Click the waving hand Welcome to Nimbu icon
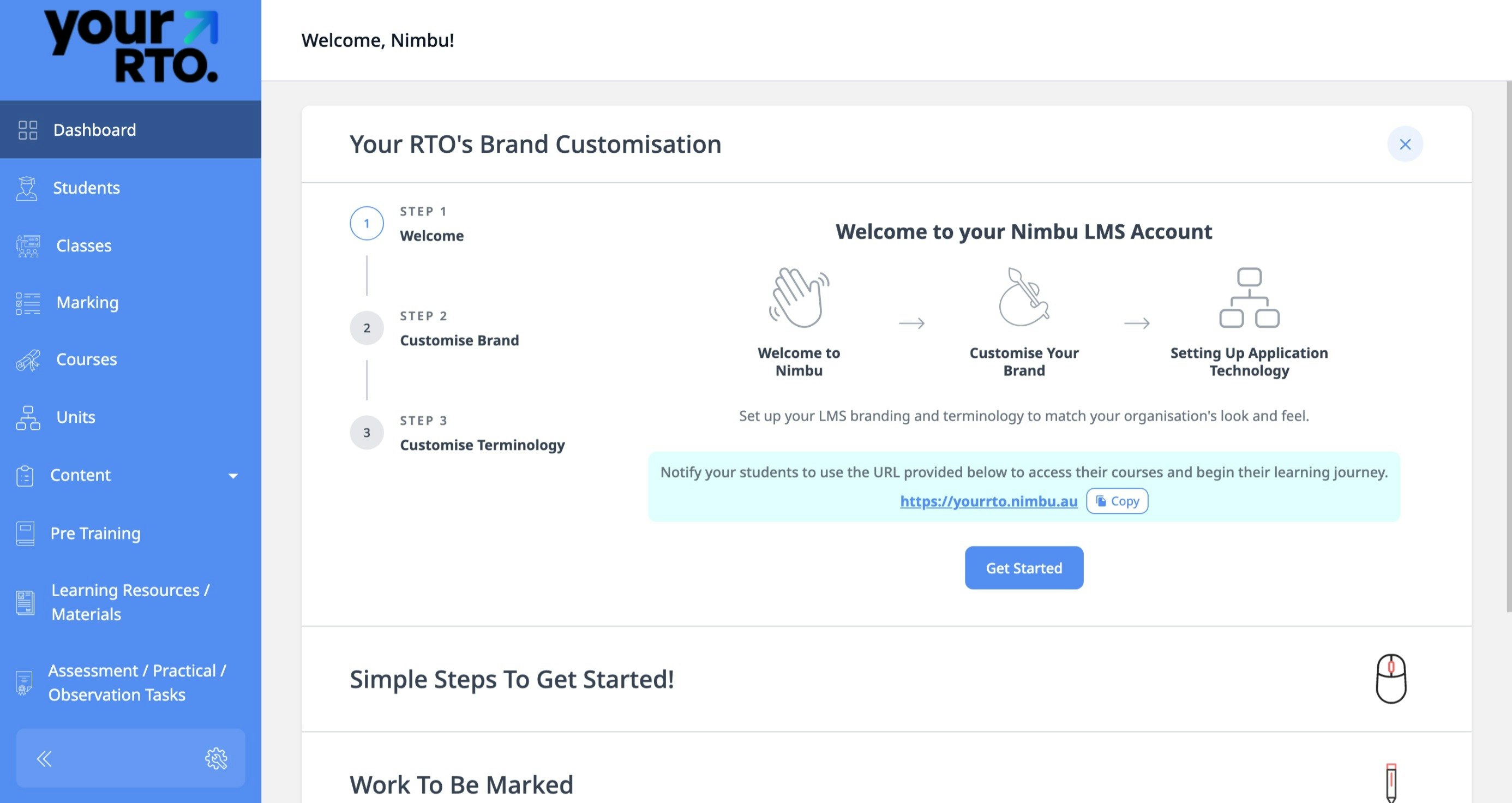The image size is (1512, 803). tap(799, 297)
